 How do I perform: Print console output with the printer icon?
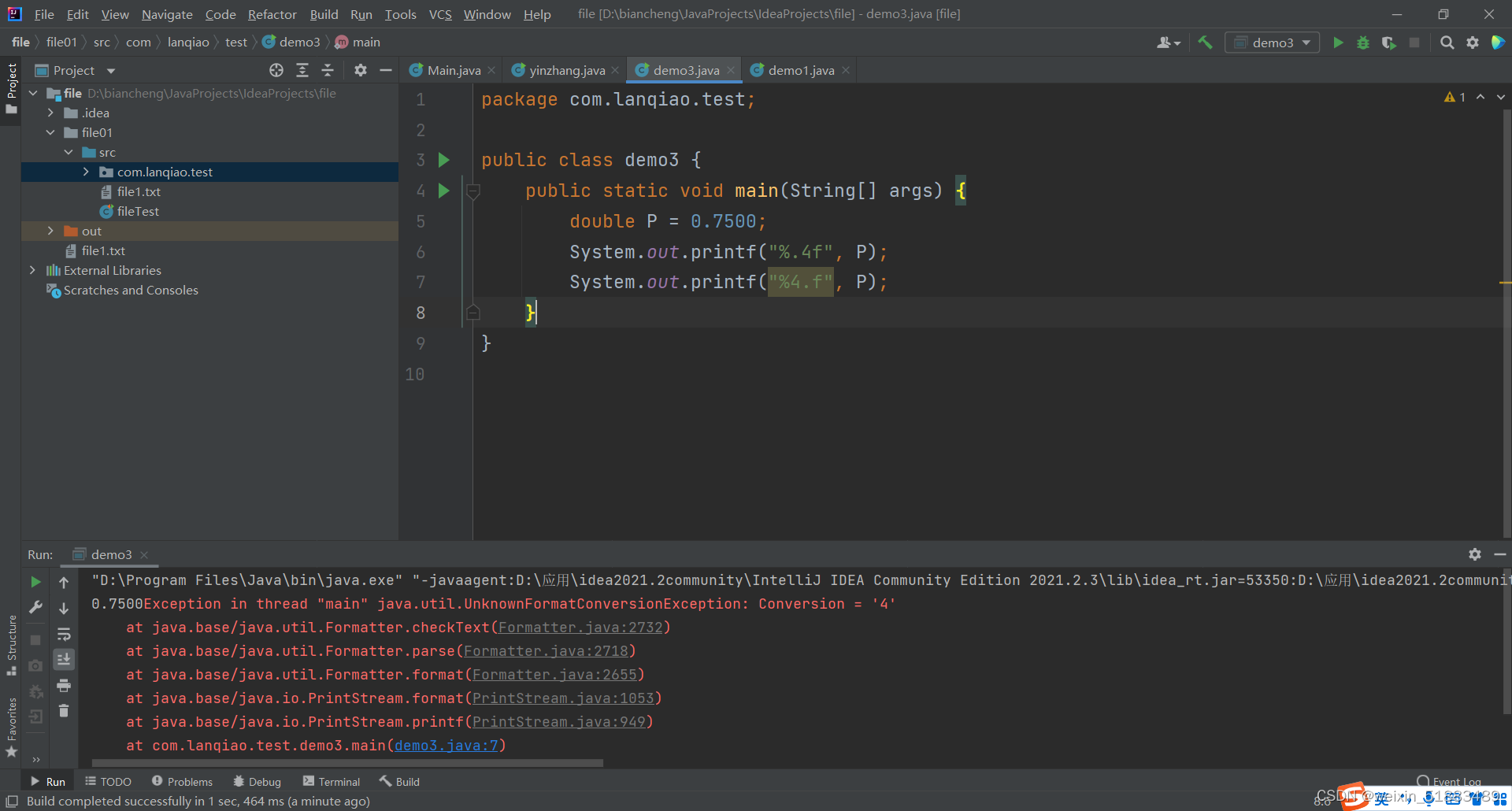pyautogui.click(x=64, y=686)
